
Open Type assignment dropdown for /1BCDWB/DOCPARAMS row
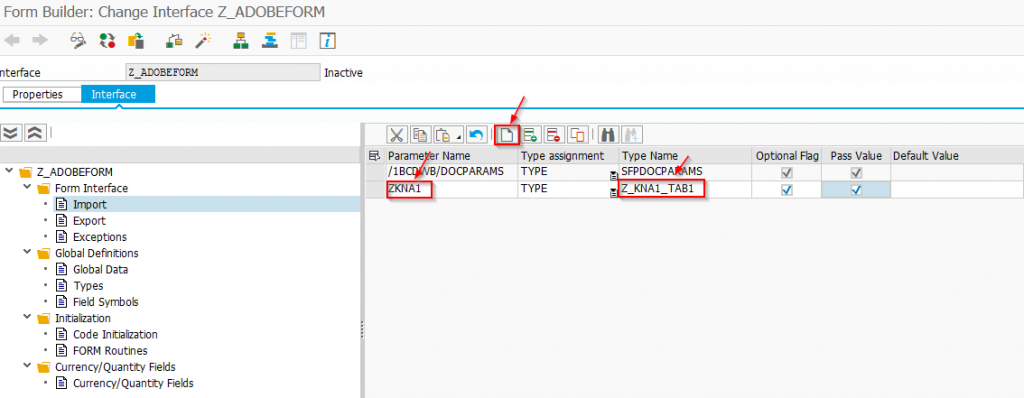tap(613, 175)
